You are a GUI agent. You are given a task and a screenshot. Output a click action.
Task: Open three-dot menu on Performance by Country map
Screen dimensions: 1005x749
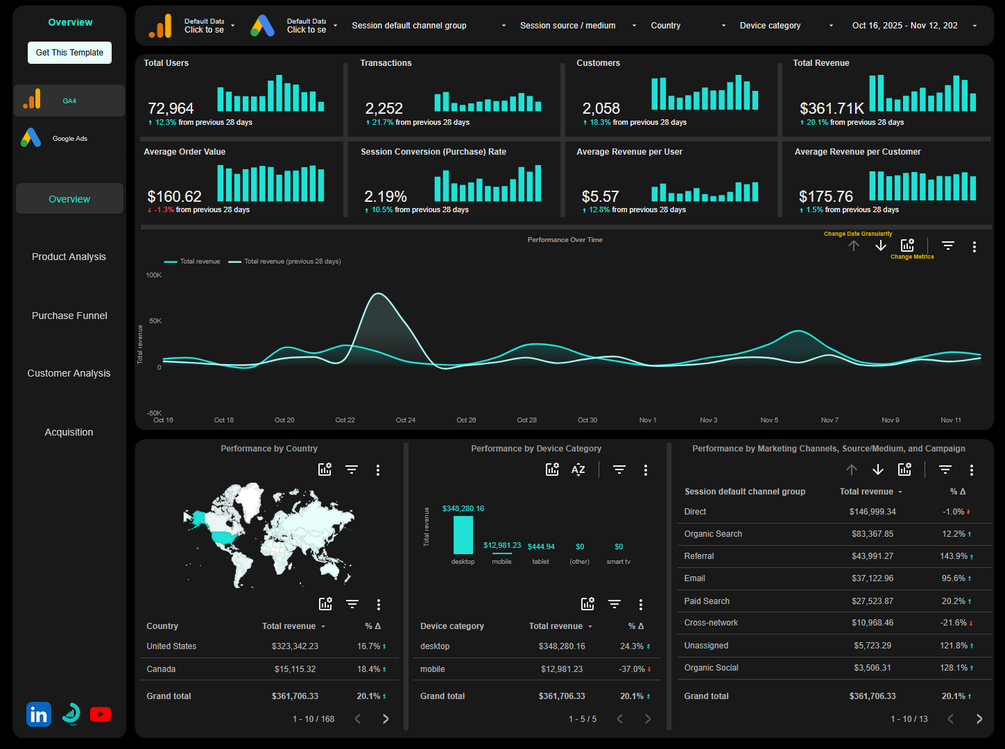(x=378, y=470)
